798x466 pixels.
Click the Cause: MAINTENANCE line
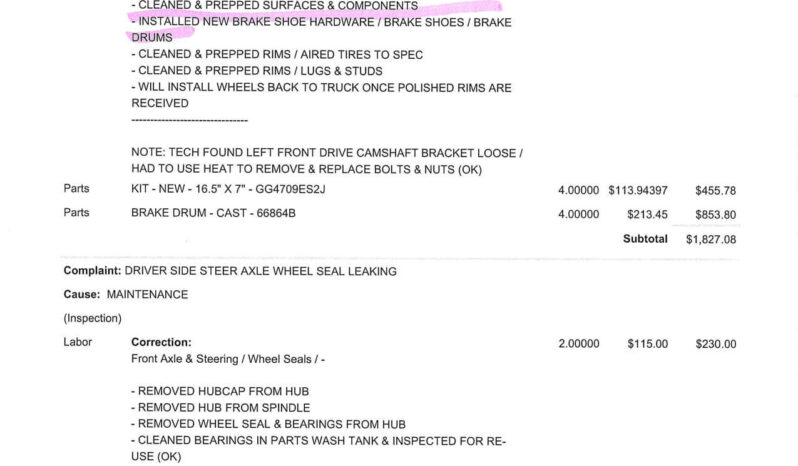click(126, 295)
